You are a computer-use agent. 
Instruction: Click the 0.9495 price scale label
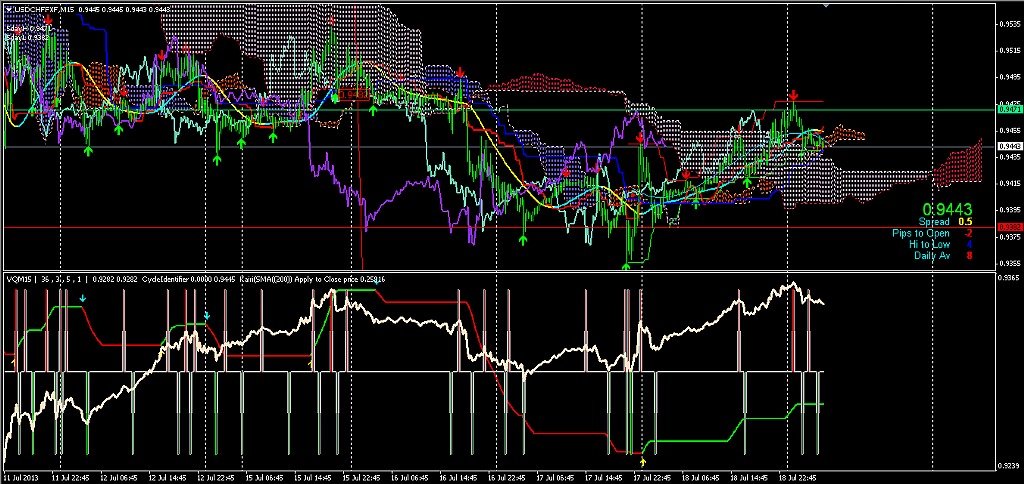click(x=1008, y=78)
